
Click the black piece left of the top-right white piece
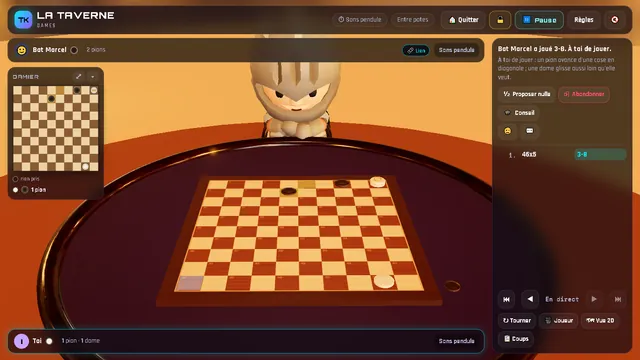(x=342, y=183)
